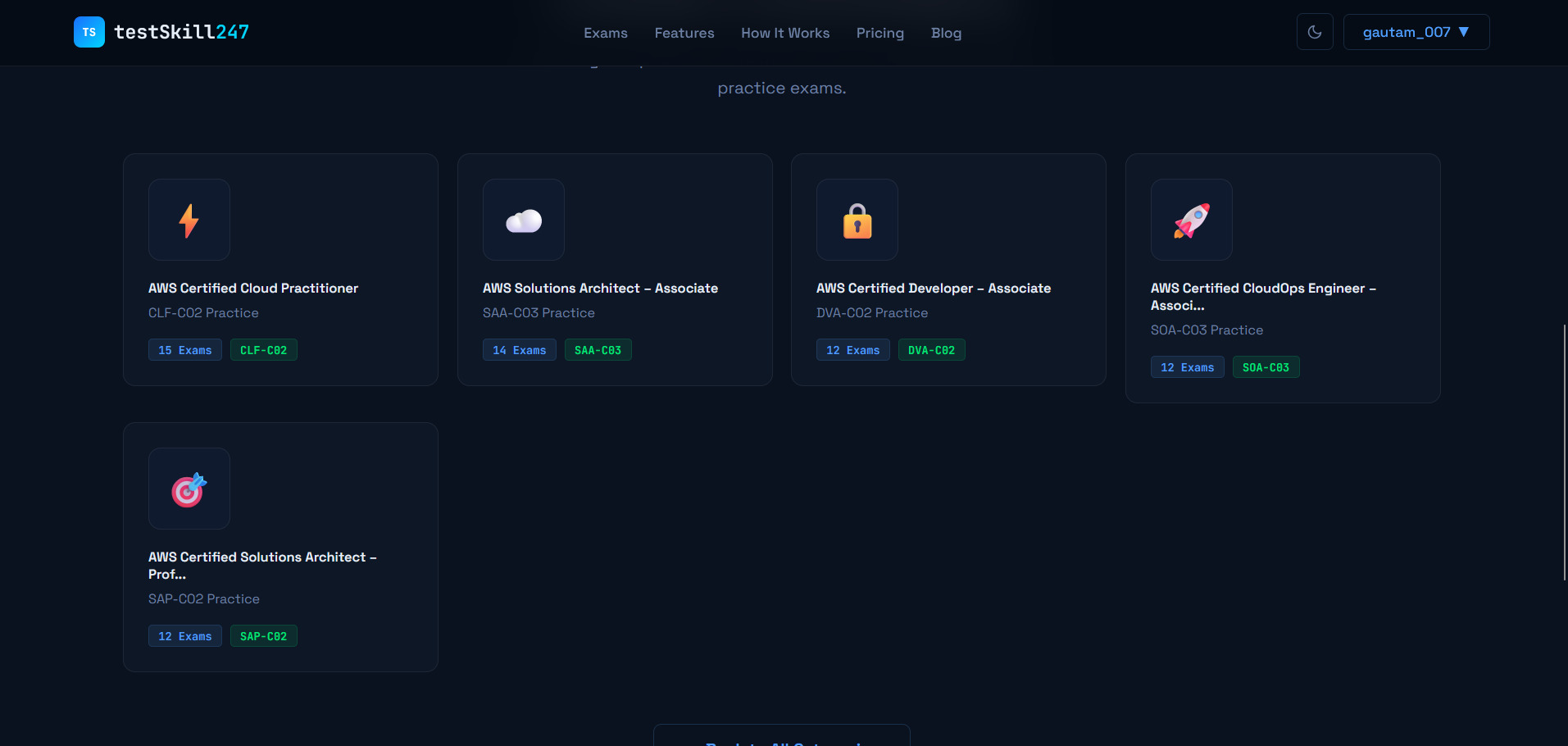Click the rocket icon on CloudOps Engineer card
This screenshot has height=746, width=1568.
click(x=1191, y=219)
